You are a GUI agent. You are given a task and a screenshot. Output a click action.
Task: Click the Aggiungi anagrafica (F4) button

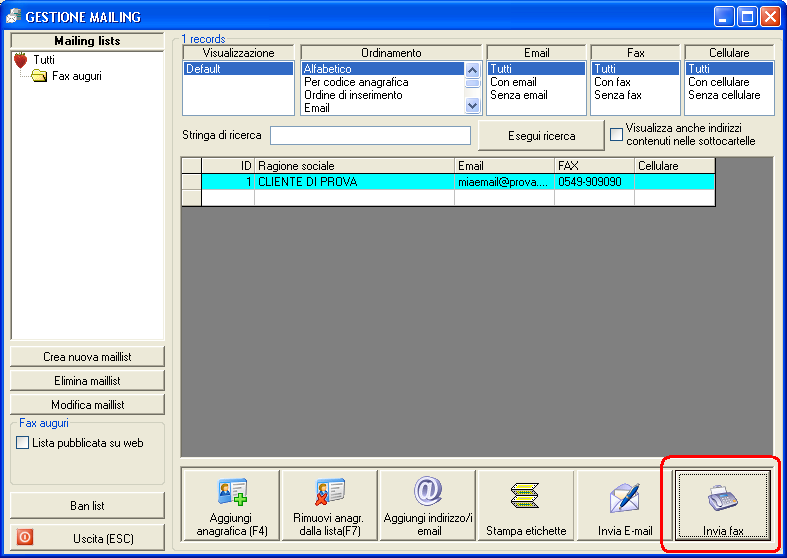[x=231, y=505]
